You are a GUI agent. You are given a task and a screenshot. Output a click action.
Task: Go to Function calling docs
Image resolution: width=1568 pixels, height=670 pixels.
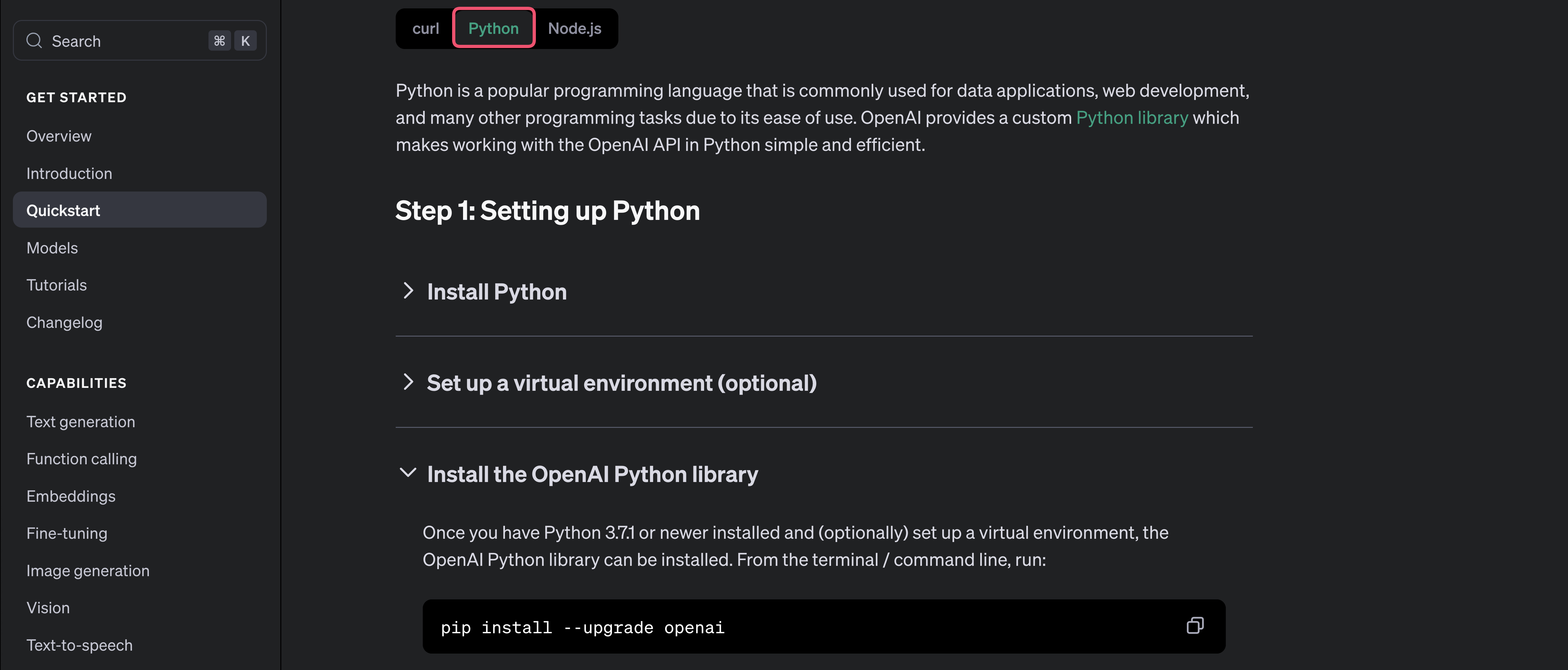point(82,458)
